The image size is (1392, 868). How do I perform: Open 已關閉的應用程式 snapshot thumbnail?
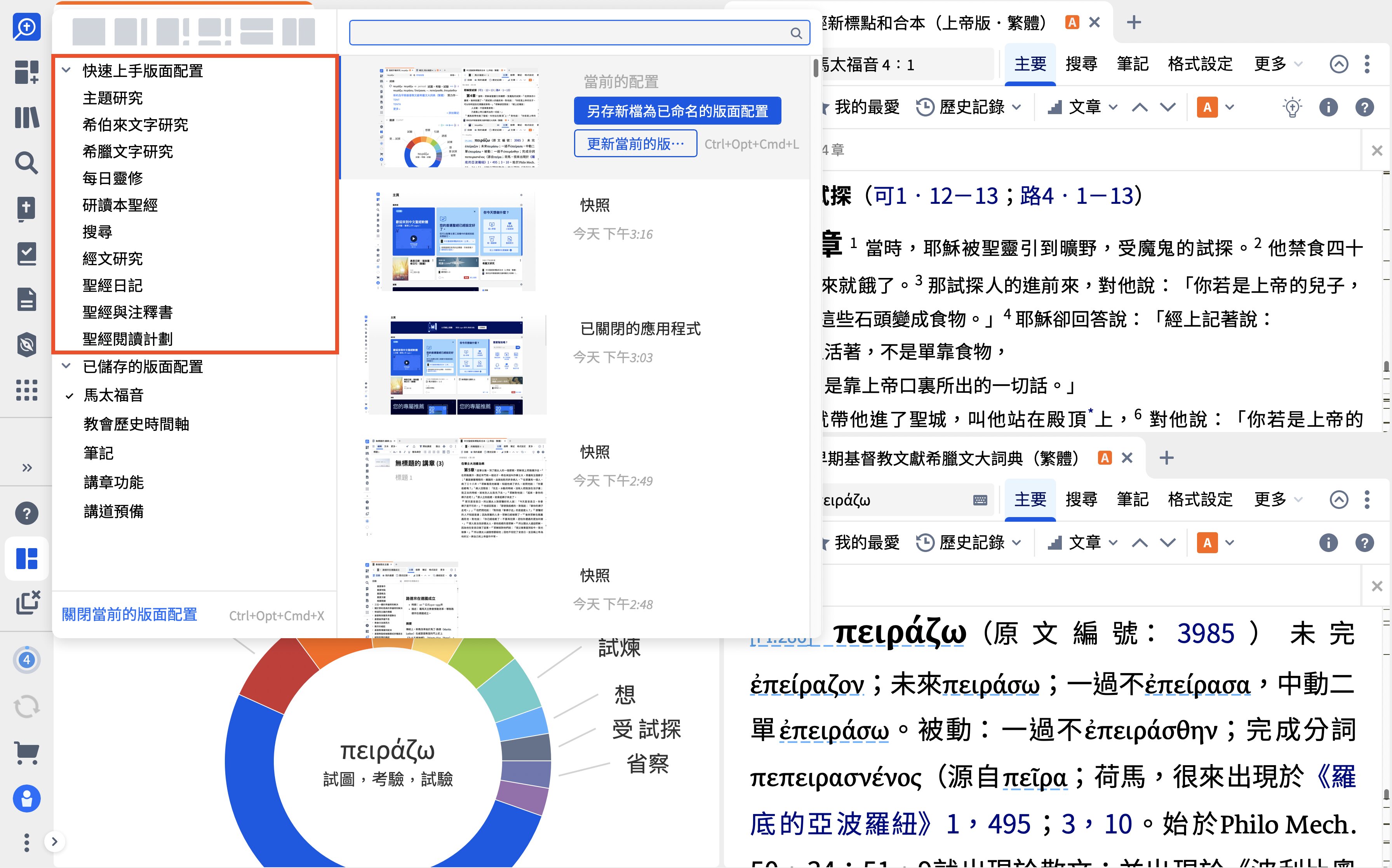point(455,365)
